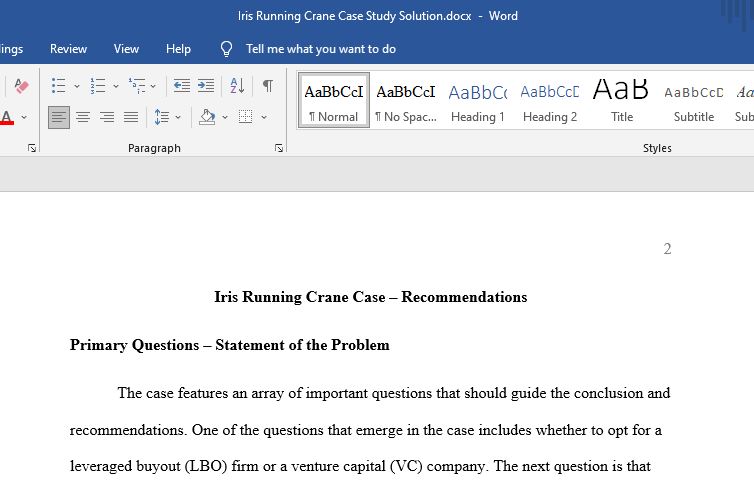Decrease the paragraph indent

(182, 86)
